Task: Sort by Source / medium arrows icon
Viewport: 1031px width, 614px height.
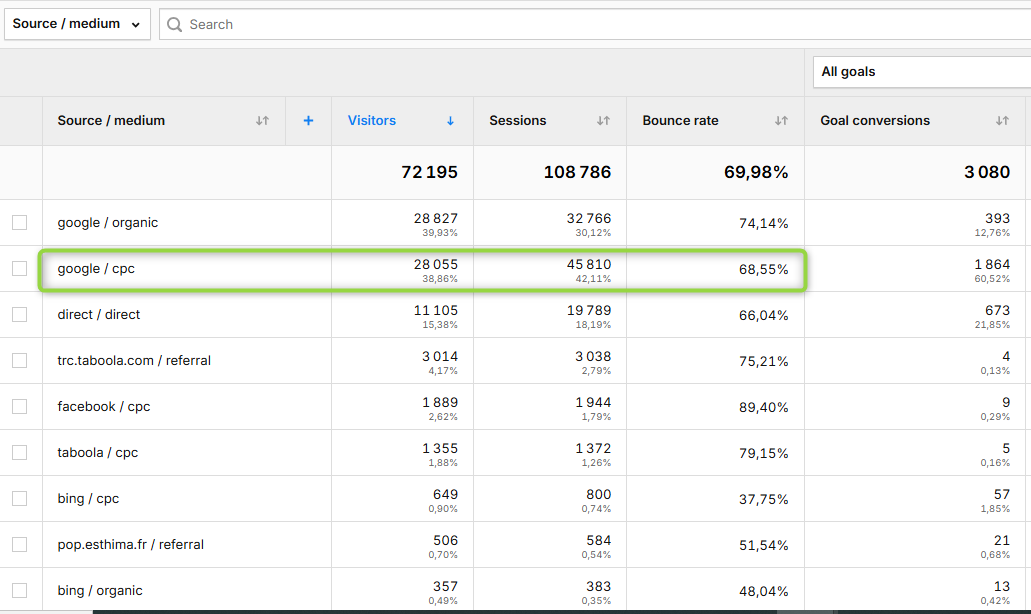Action: point(262,121)
